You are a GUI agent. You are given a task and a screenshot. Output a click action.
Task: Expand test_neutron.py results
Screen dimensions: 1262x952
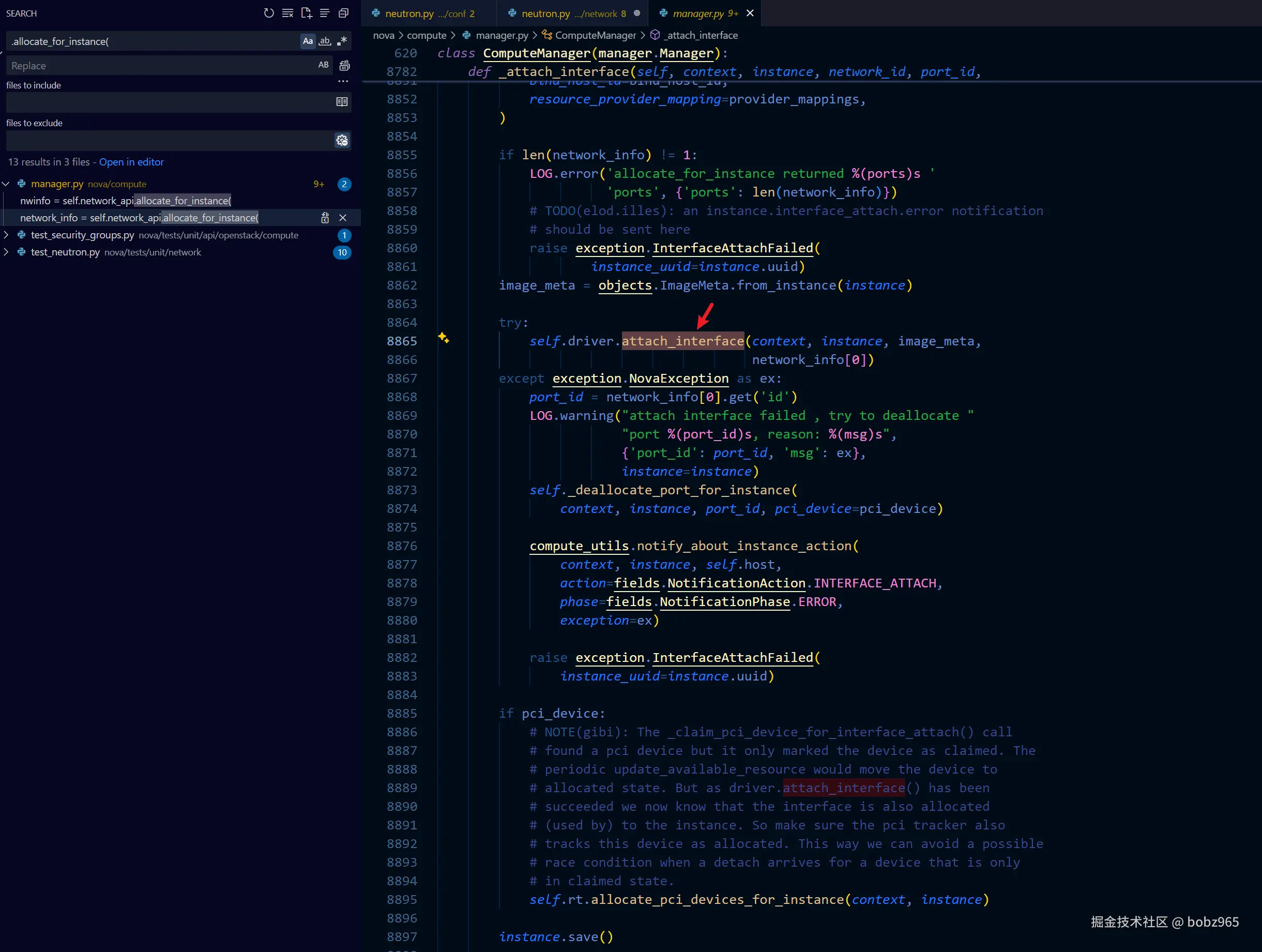(6, 252)
